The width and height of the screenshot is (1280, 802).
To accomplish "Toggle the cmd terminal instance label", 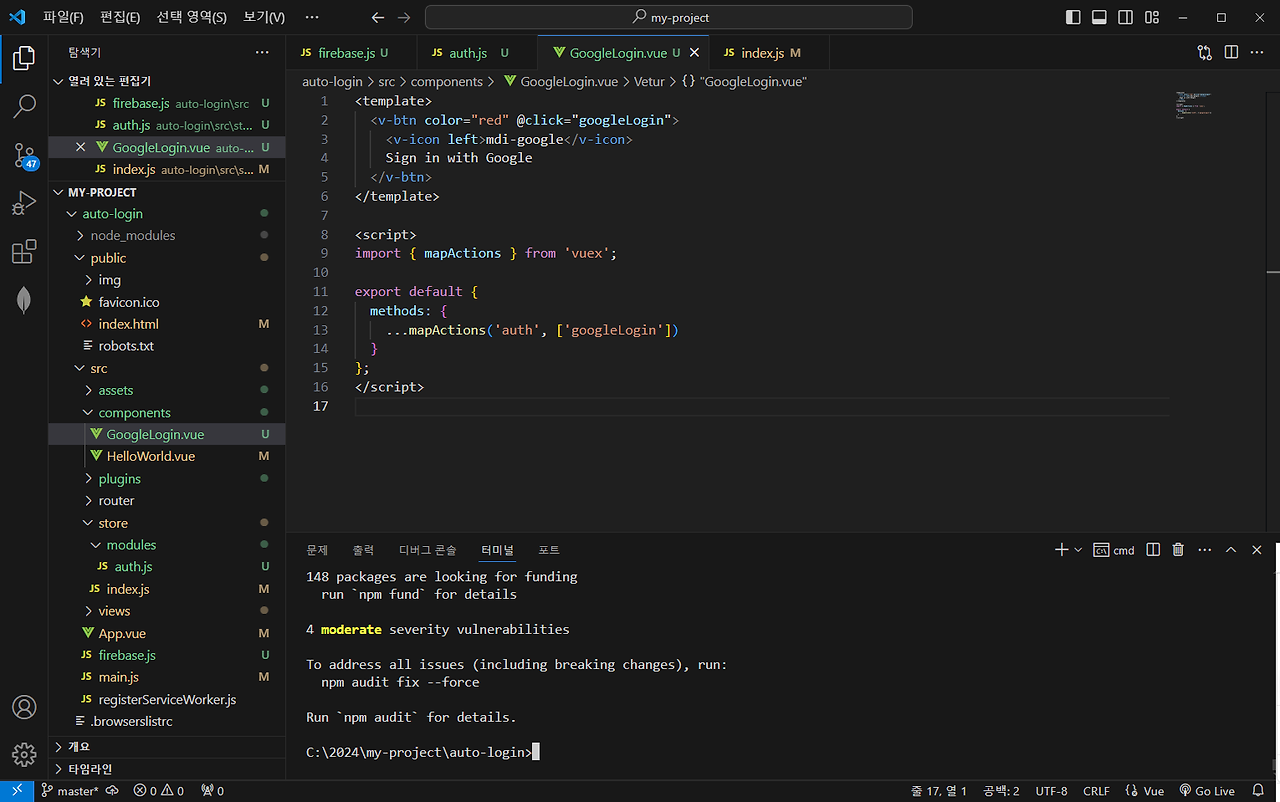I will 1114,549.
